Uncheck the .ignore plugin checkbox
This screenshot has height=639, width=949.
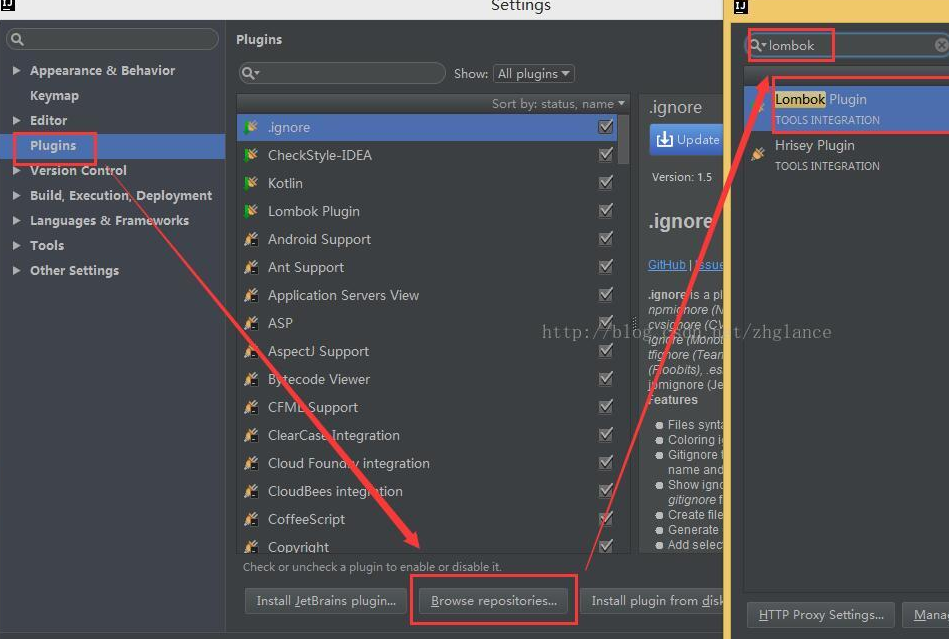605,126
